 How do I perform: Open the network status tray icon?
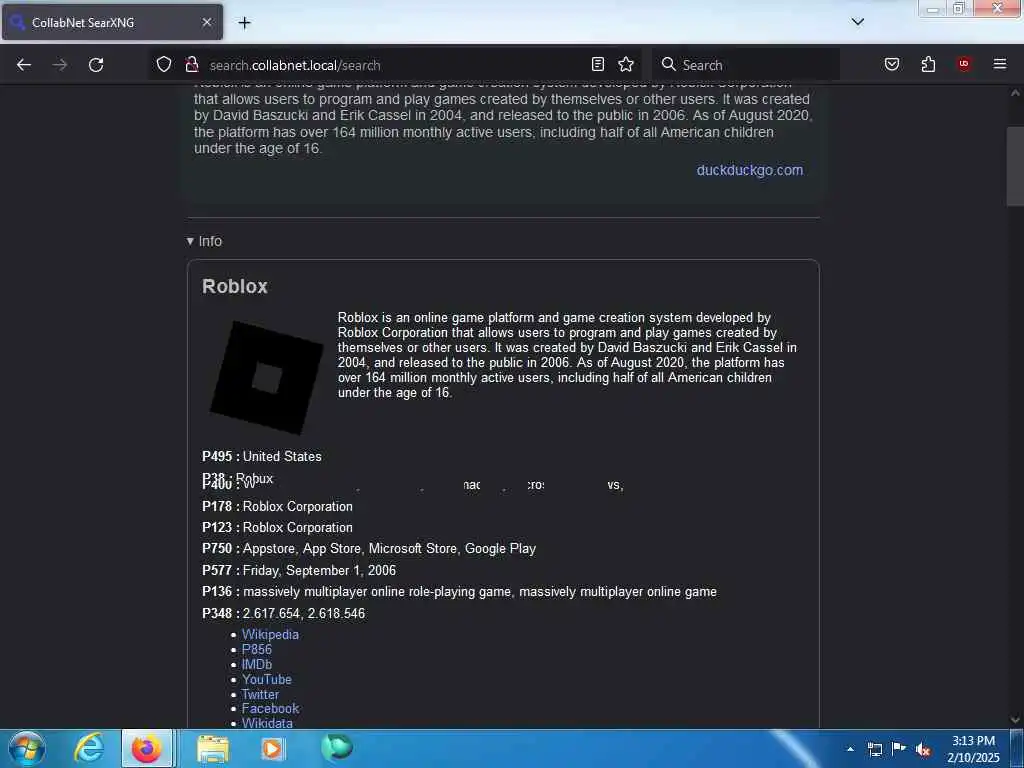pyautogui.click(x=875, y=749)
